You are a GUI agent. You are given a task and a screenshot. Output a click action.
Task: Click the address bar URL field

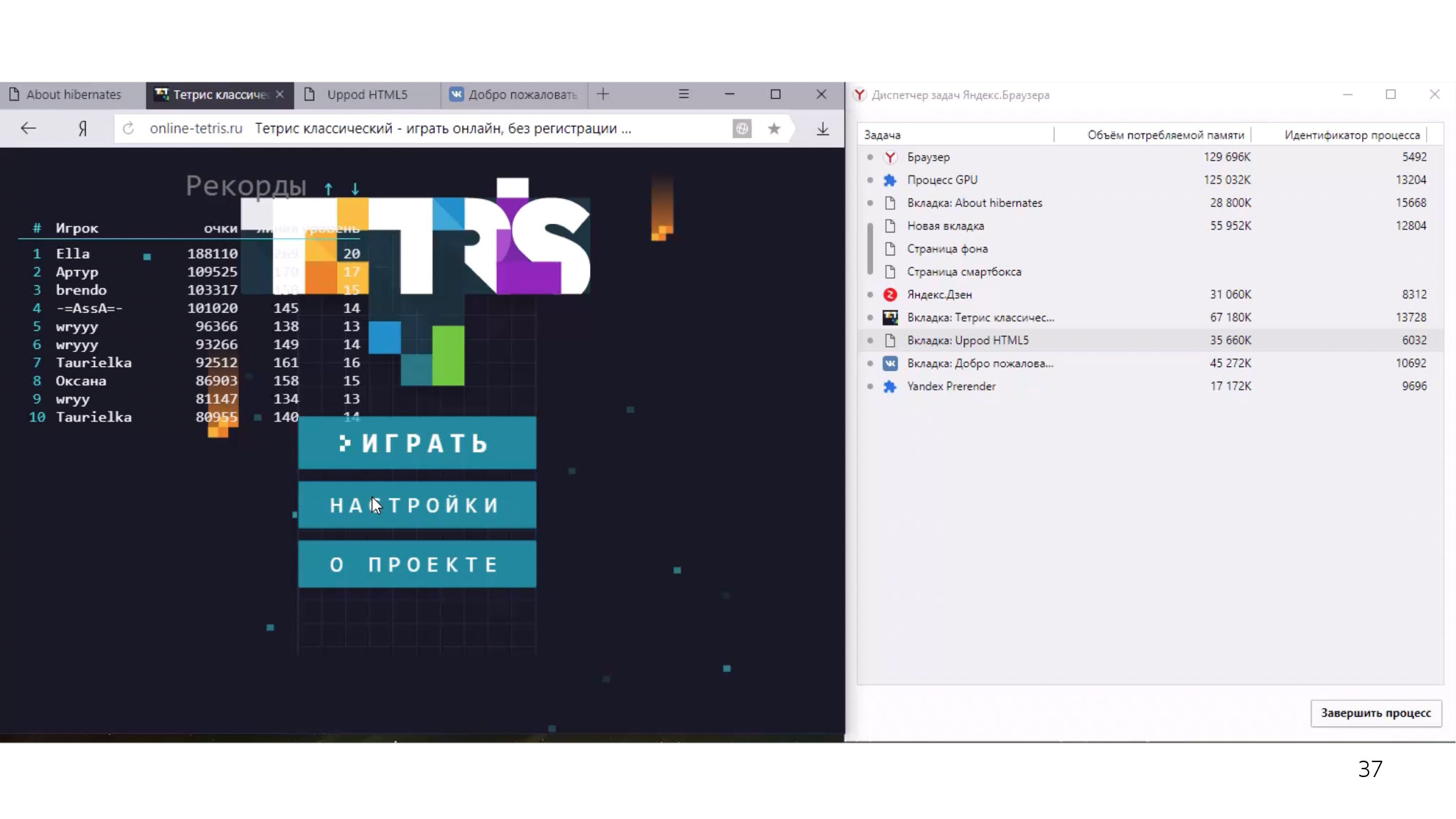tap(427, 129)
